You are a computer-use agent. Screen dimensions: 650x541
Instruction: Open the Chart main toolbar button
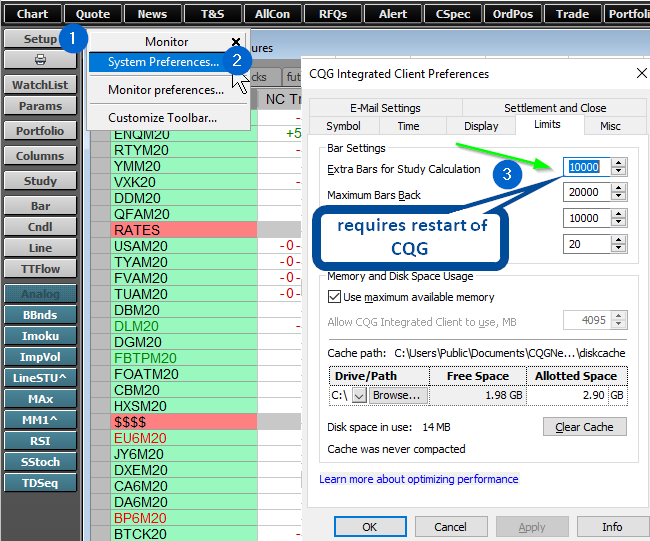point(33,14)
